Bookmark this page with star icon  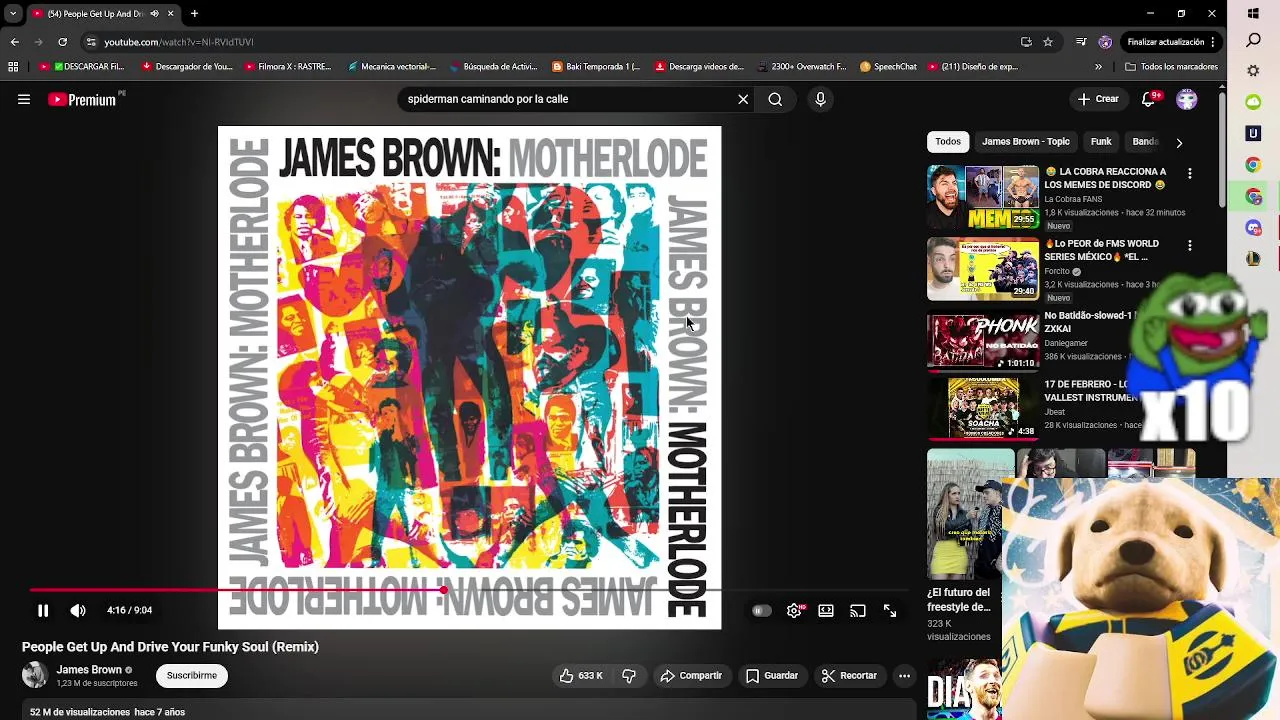(x=1048, y=42)
